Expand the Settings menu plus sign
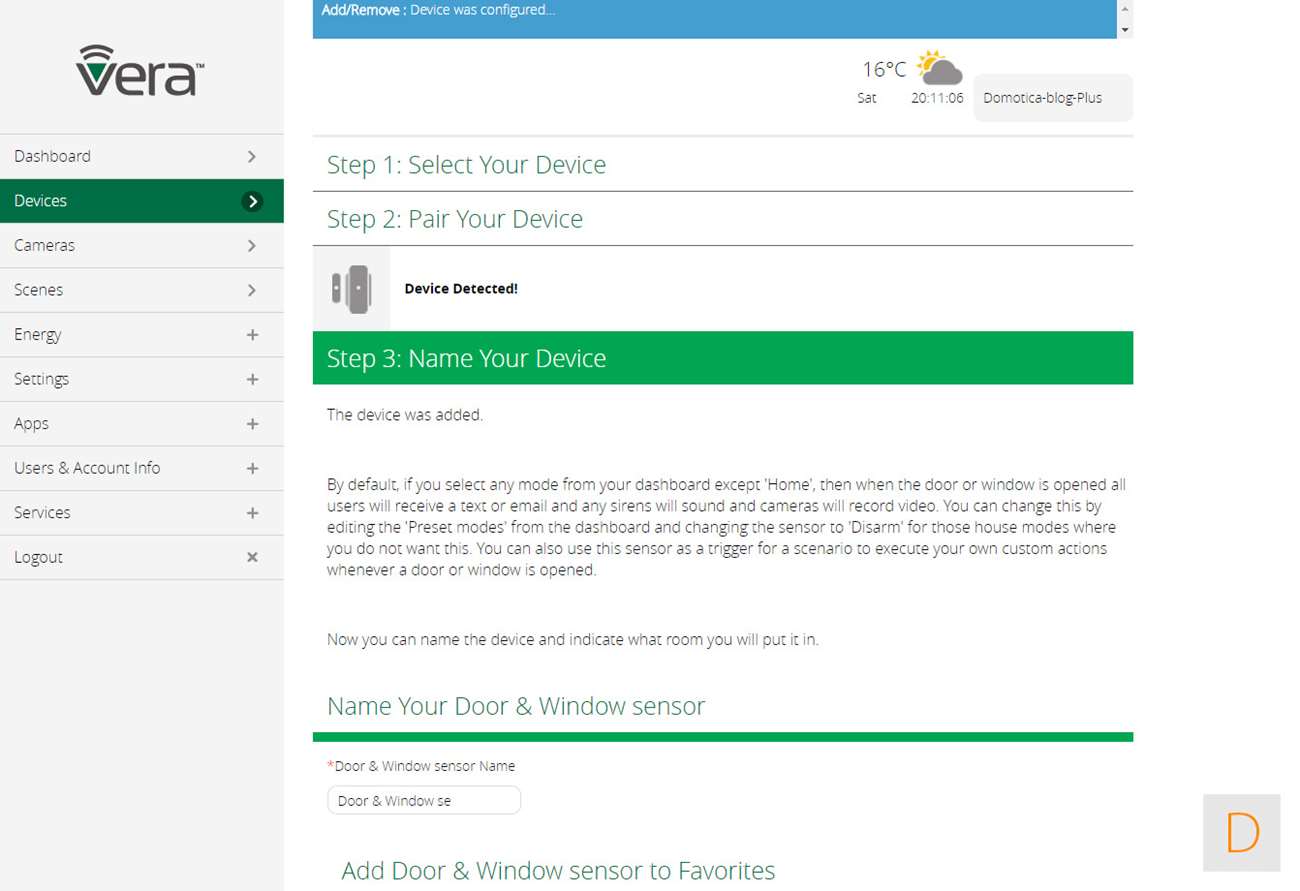 click(x=252, y=379)
